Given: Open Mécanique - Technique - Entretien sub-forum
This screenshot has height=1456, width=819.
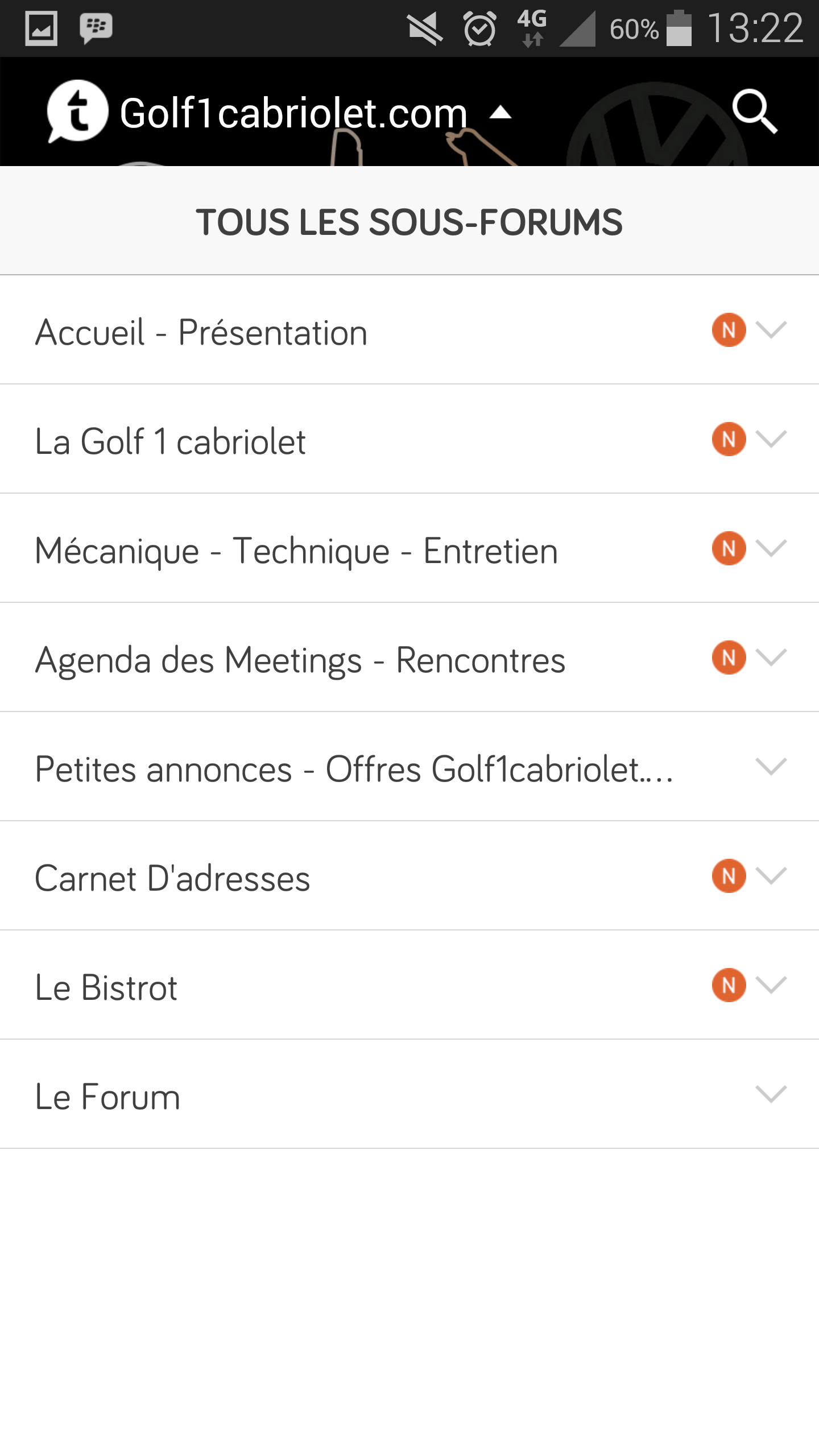Looking at the screenshot, I should [296, 551].
